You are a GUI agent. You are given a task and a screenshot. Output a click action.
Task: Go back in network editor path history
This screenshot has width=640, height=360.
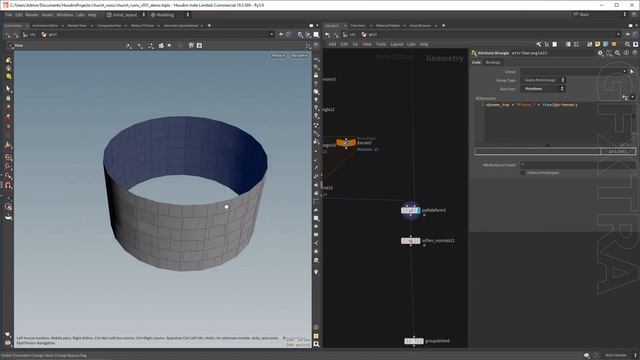click(328, 35)
